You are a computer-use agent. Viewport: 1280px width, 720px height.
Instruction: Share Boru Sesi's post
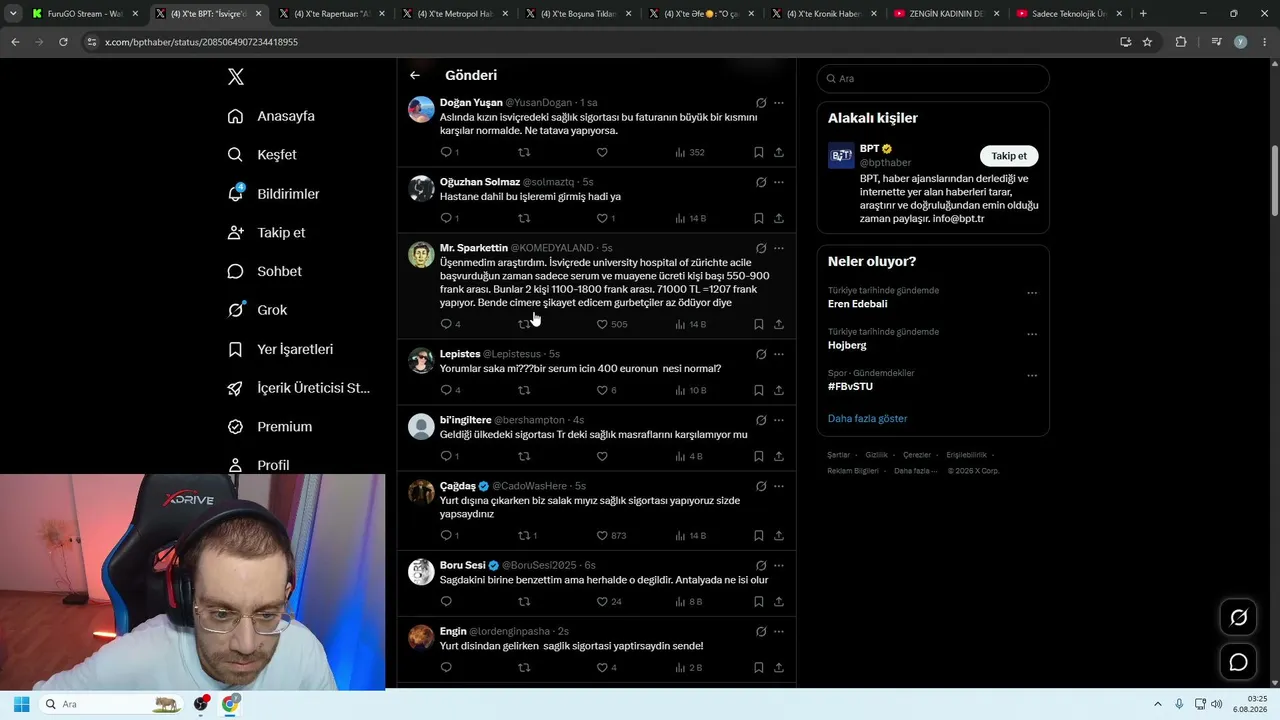coord(779,601)
